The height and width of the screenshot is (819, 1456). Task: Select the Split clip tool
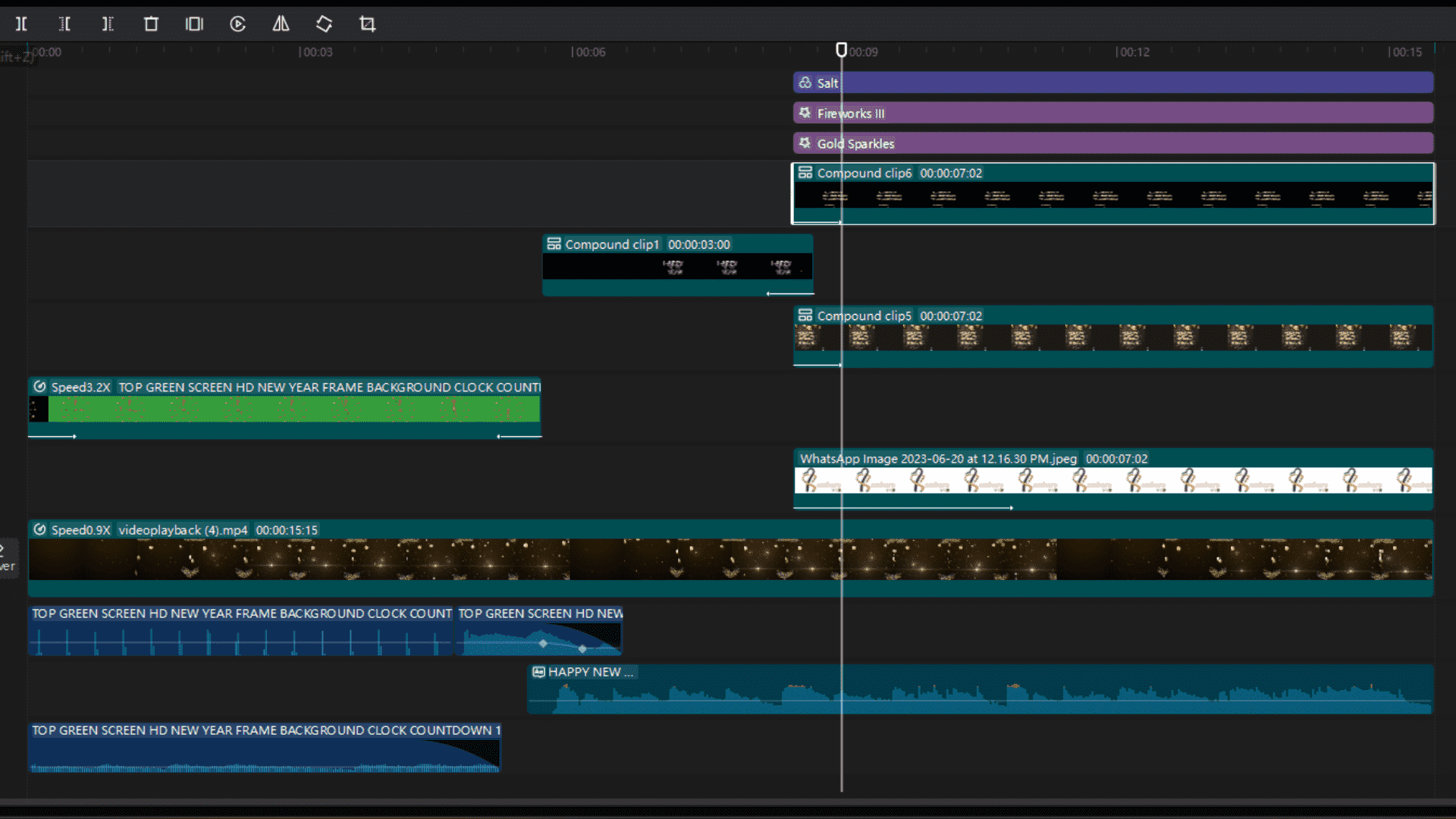pos(21,24)
